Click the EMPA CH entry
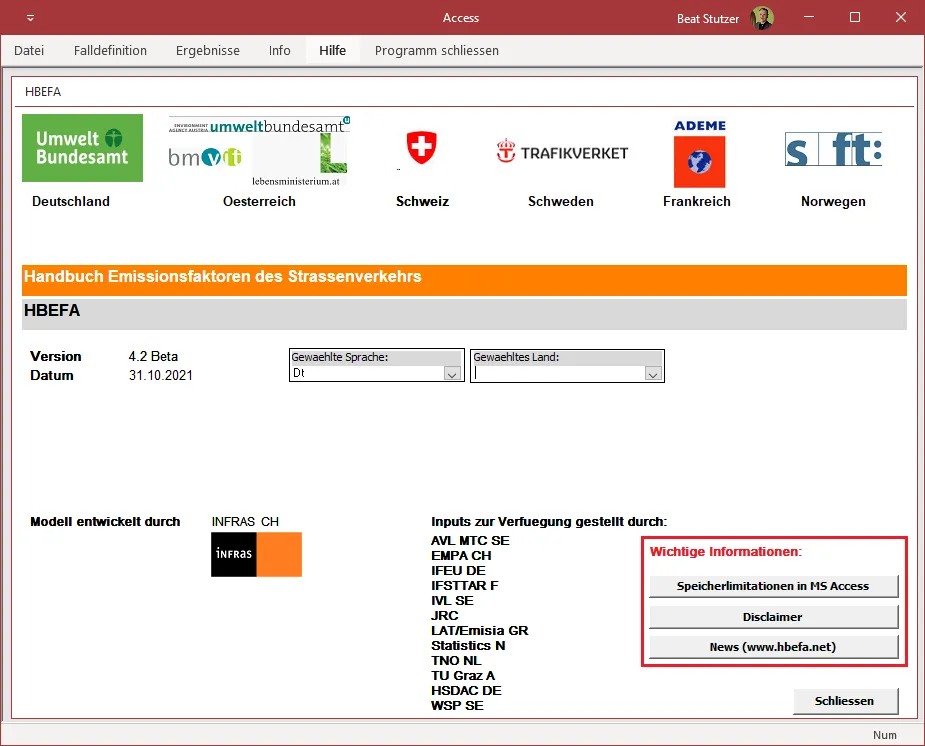The height and width of the screenshot is (746, 925). 461,556
